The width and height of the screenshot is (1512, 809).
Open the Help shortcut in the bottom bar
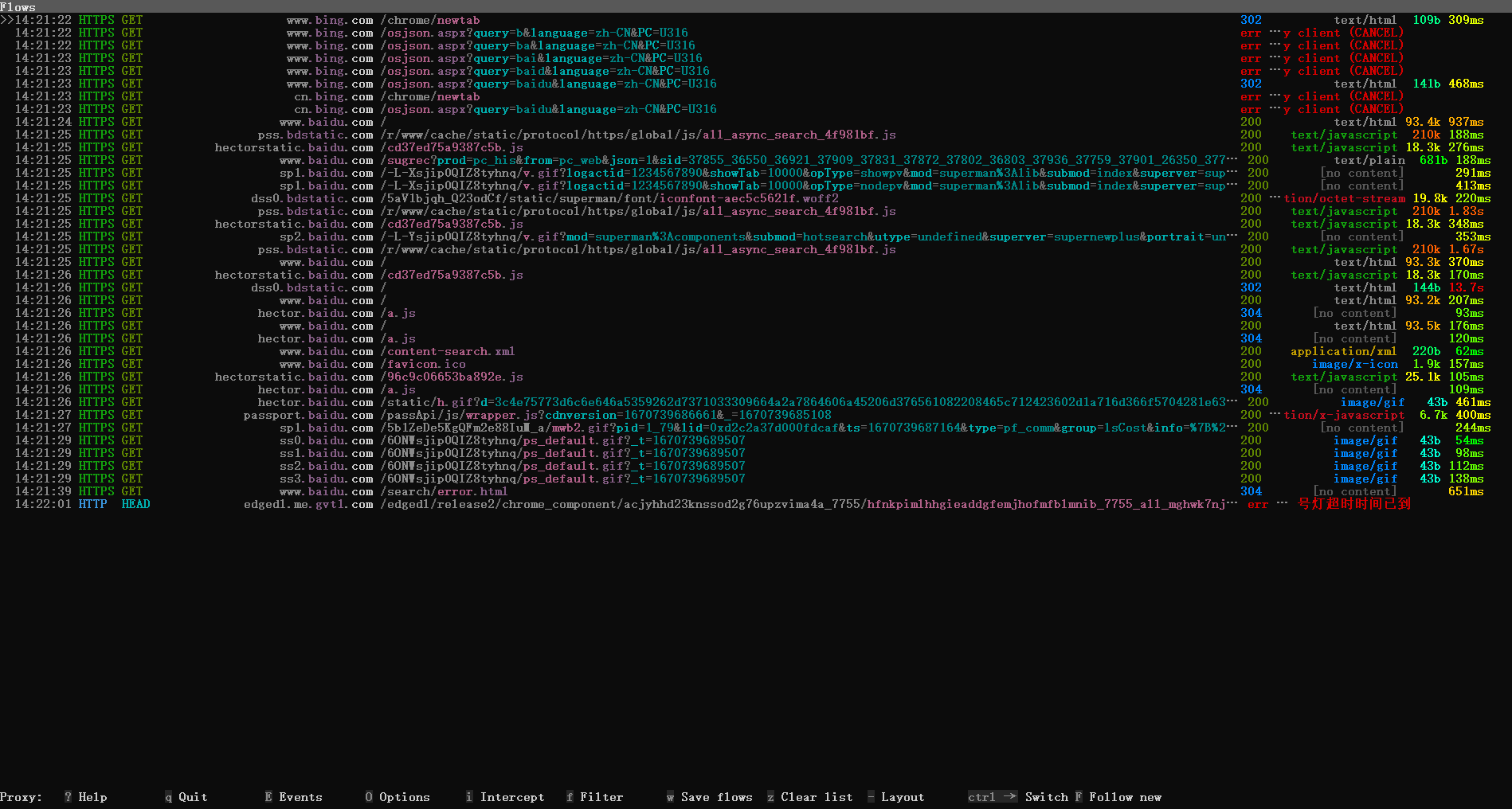[x=85, y=797]
